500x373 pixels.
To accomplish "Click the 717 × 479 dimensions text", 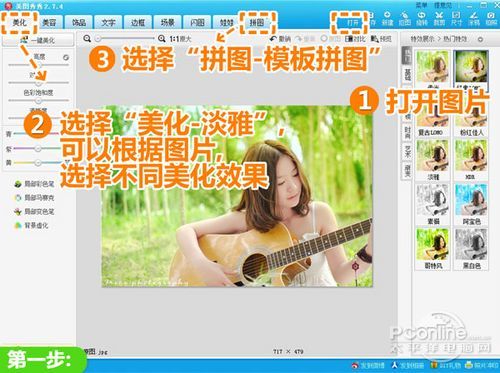I will pos(288,351).
